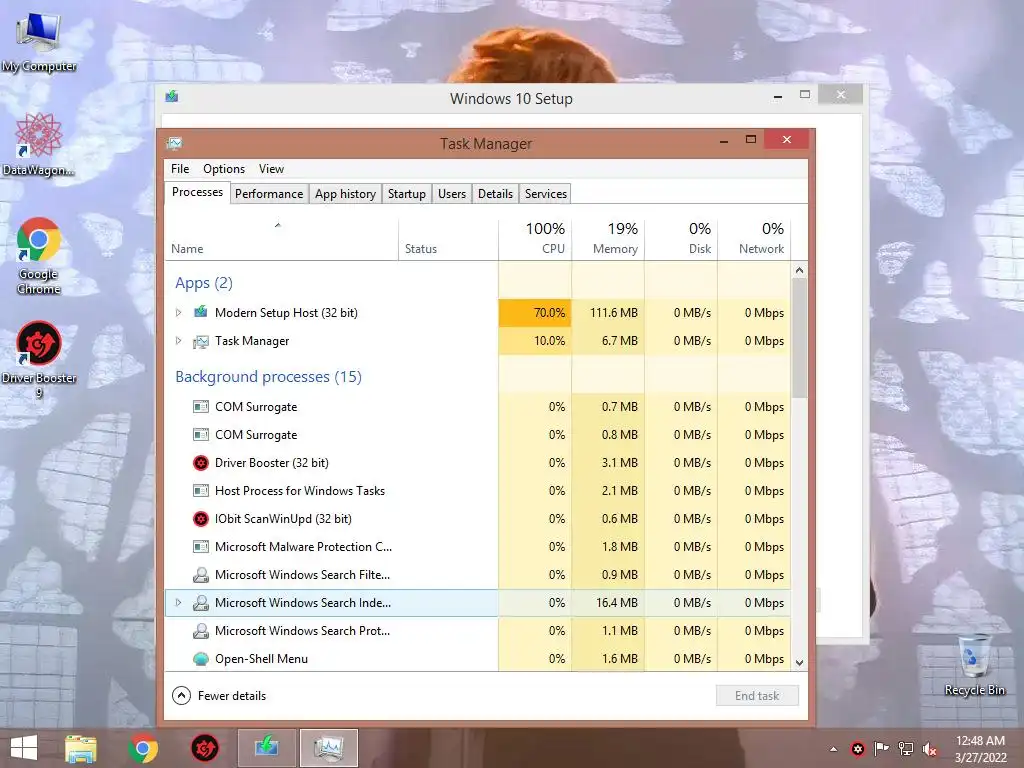Open the View menu
The image size is (1024, 768).
[x=271, y=168]
